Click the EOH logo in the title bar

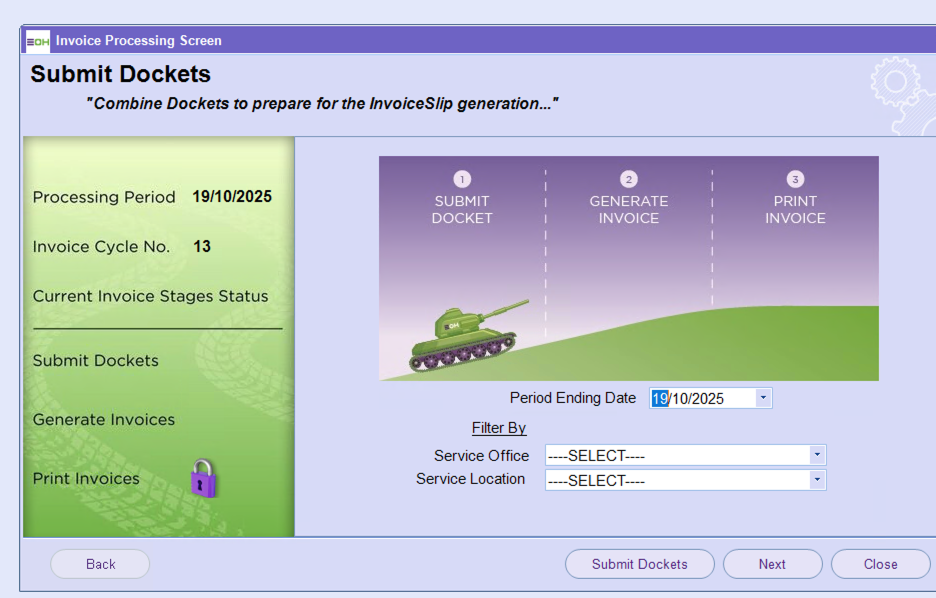pos(38,41)
